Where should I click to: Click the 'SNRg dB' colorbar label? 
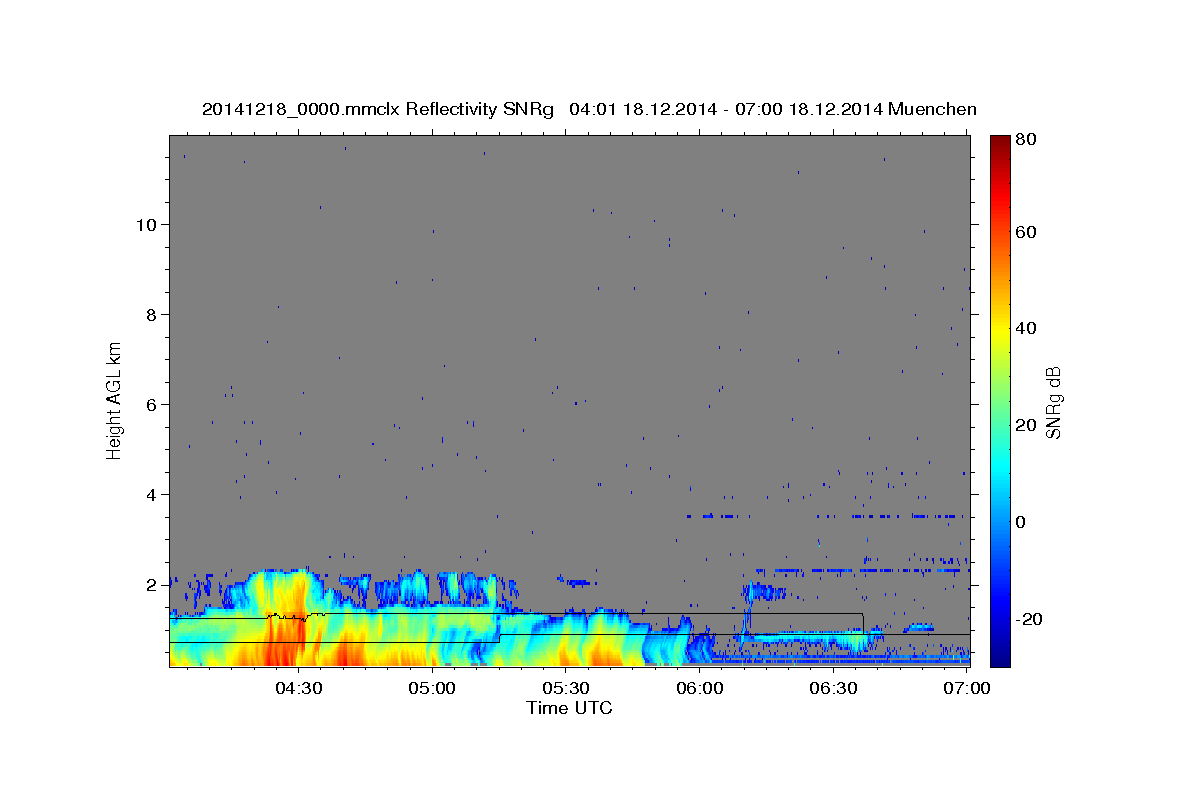click(x=1053, y=403)
